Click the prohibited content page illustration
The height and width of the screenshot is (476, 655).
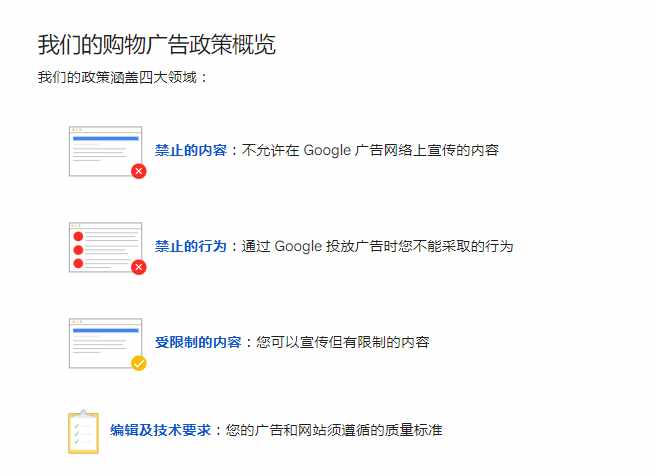(106, 151)
